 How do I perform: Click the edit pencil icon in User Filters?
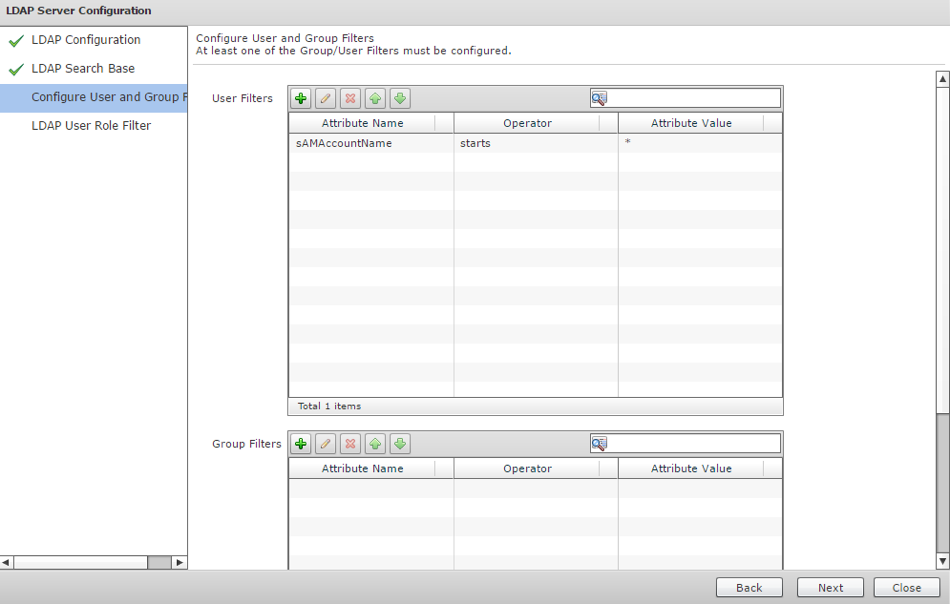pyautogui.click(x=325, y=98)
